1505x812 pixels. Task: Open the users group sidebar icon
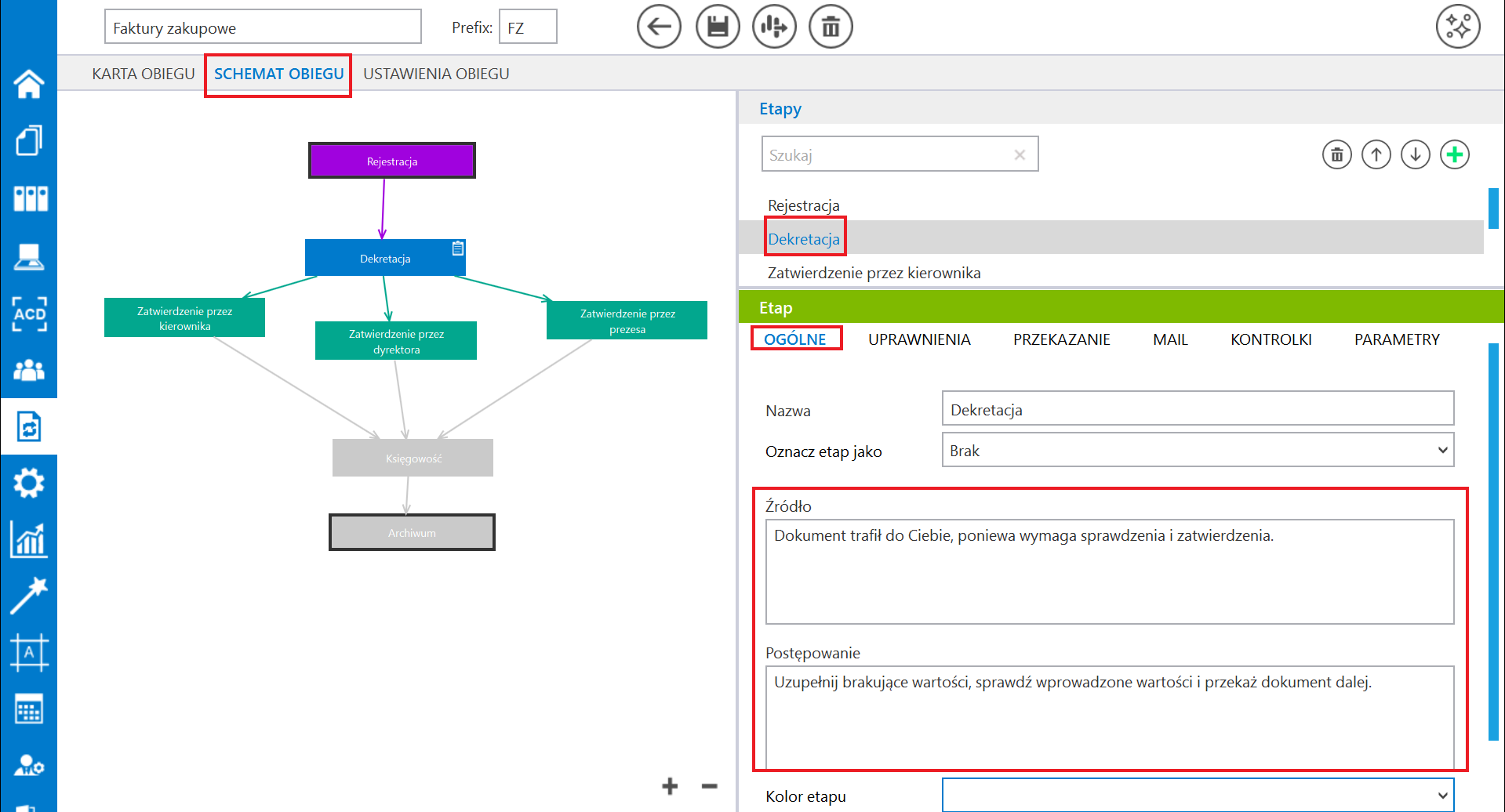(x=29, y=370)
